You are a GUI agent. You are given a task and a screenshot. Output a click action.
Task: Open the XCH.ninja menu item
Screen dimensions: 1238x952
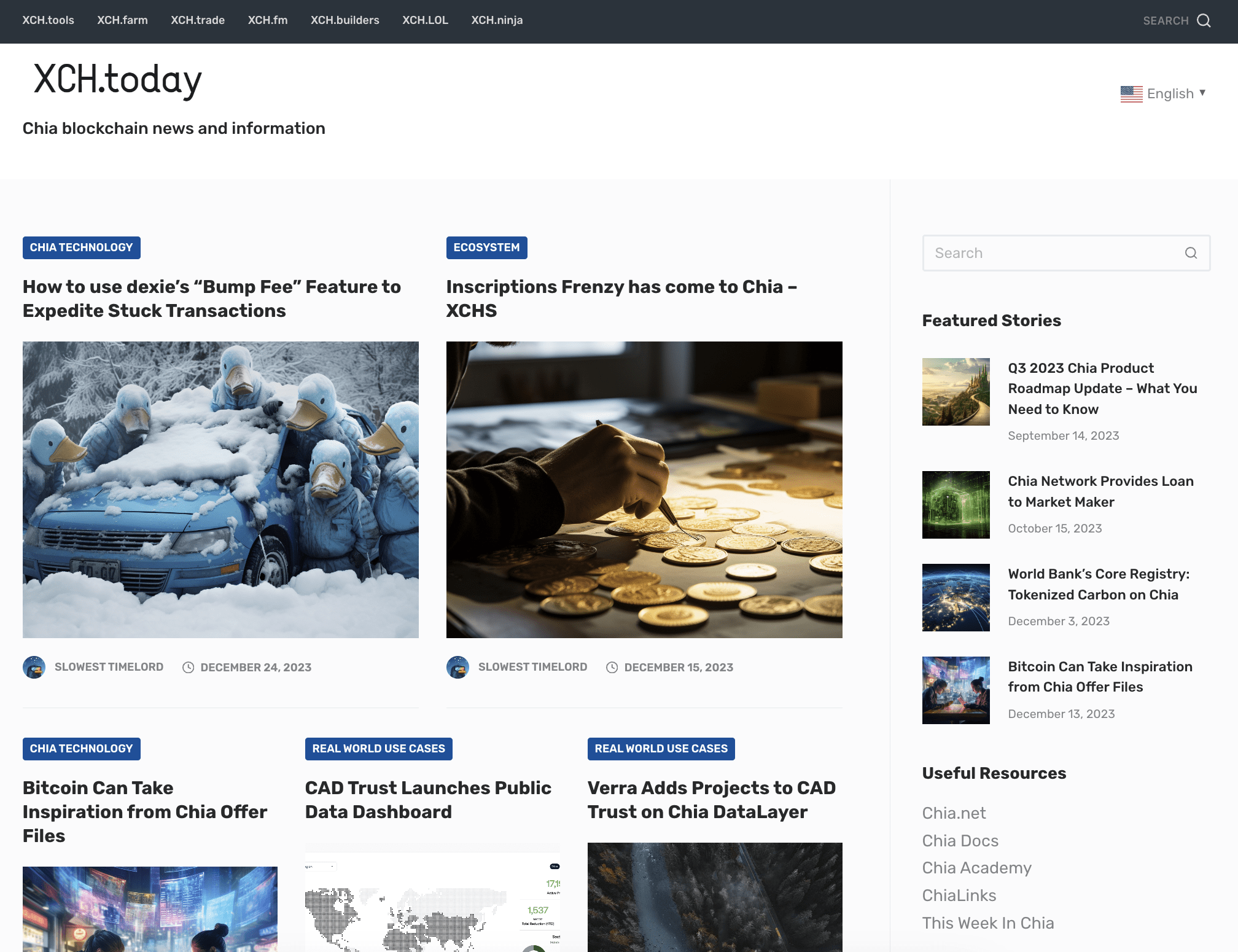click(x=497, y=20)
